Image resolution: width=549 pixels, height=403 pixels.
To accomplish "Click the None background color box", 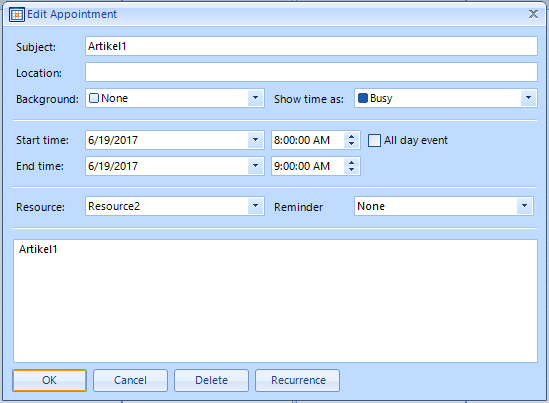I will (x=94, y=98).
